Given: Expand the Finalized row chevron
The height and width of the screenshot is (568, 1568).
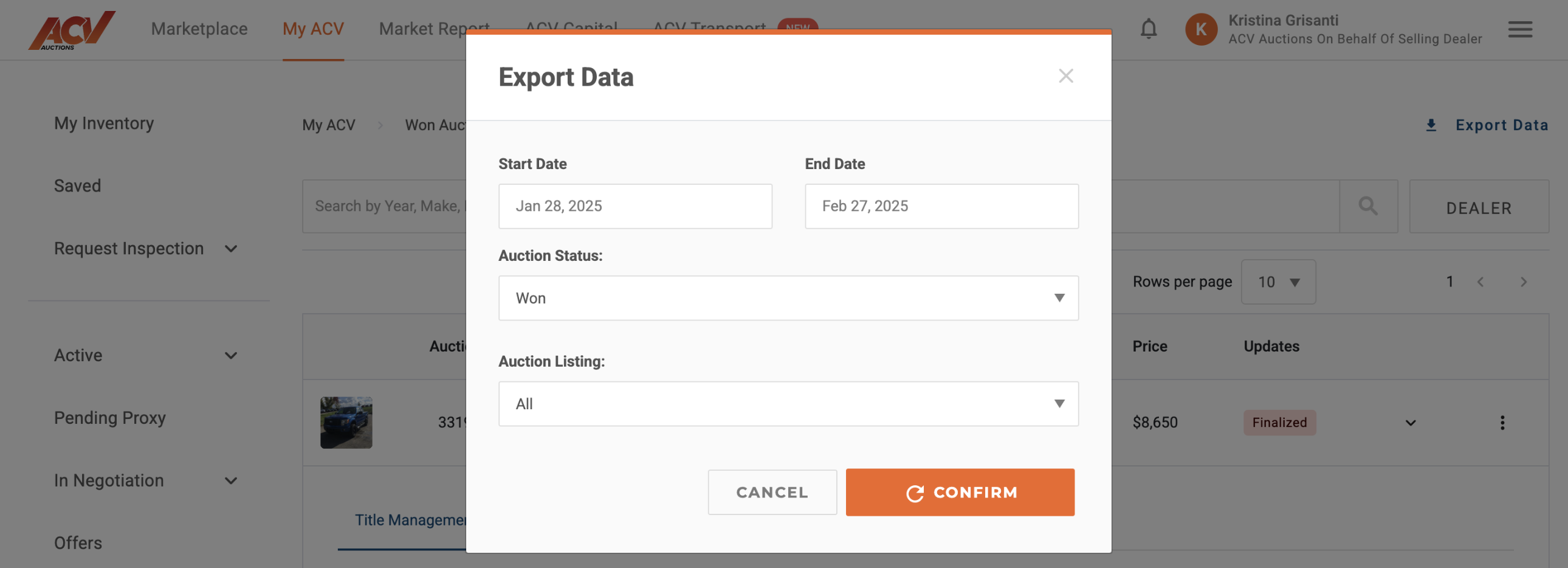Looking at the screenshot, I should coord(1411,423).
